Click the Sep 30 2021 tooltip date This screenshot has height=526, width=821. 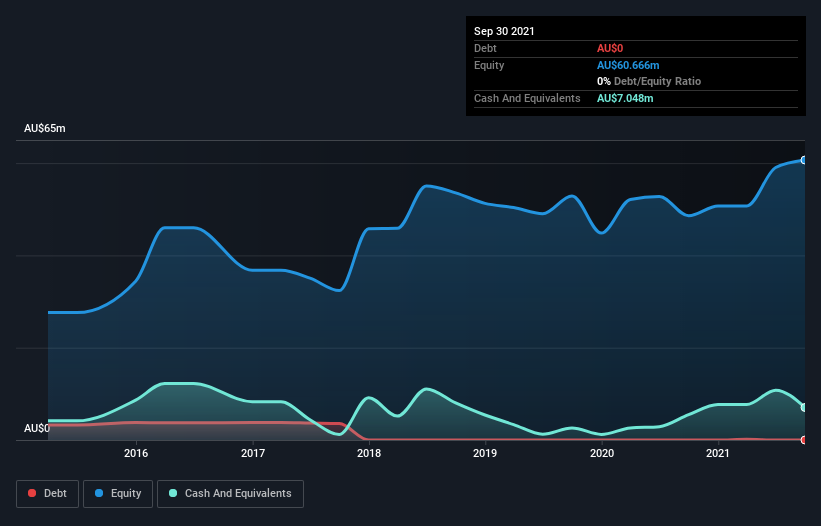(x=504, y=31)
